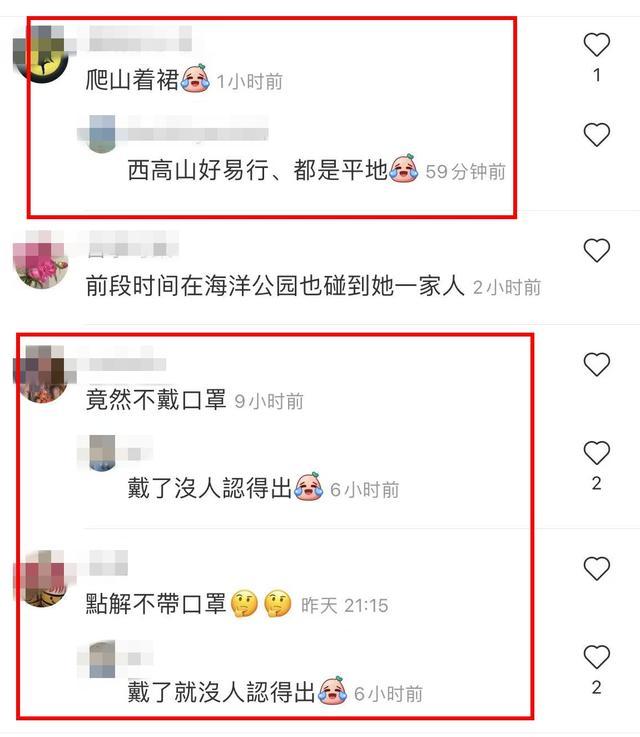Like the 竟然不戴口罩 comment
This screenshot has height=737, width=640.
[596, 364]
